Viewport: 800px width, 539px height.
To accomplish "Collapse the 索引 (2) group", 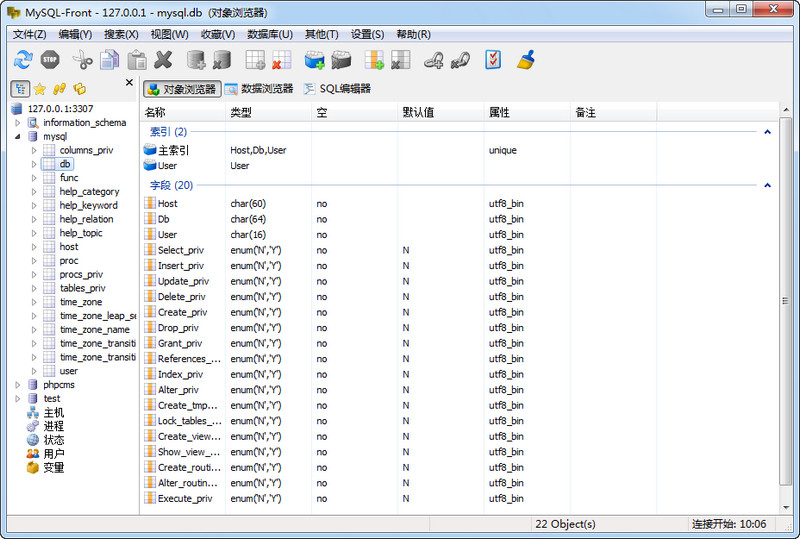I will (767, 132).
